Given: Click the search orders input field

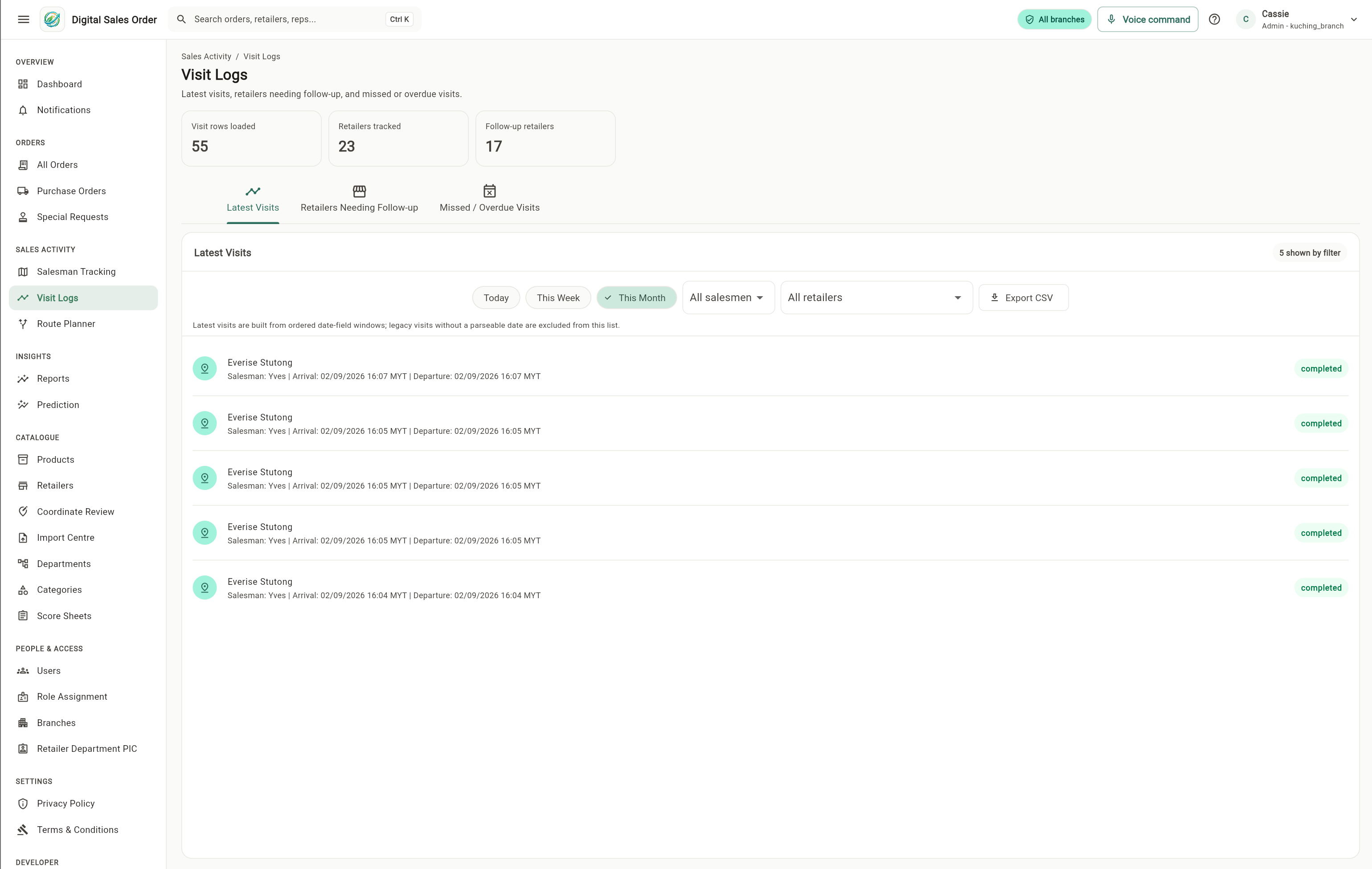Looking at the screenshot, I should click(x=294, y=19).
